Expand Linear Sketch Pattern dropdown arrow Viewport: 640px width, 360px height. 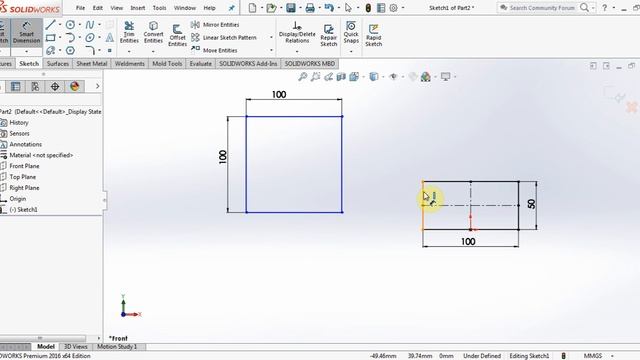point(271,38)
